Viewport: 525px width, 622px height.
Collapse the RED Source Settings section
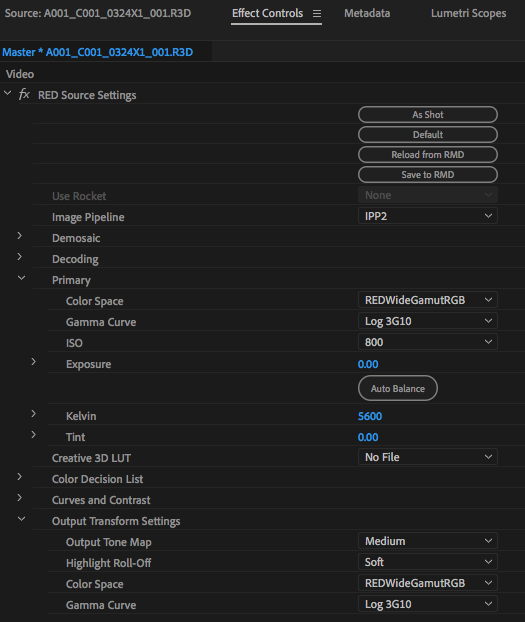(x=8, y=94)
